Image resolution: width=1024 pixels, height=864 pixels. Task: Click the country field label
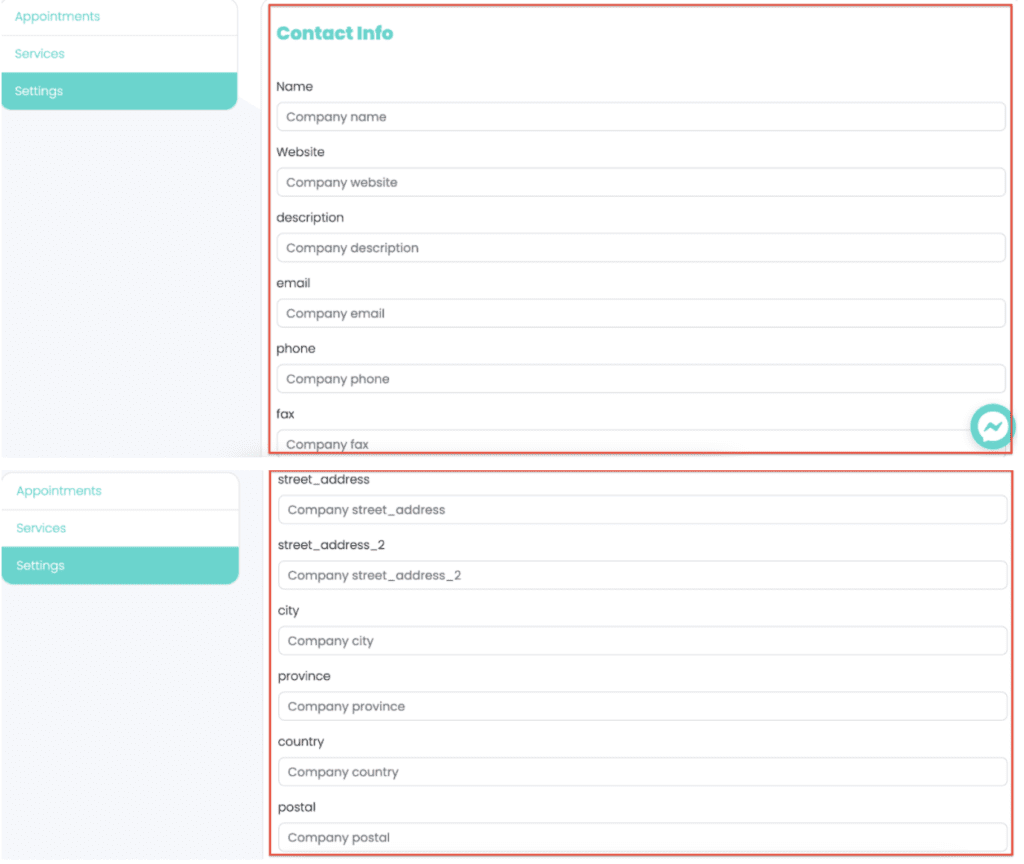tap(301, 742)
